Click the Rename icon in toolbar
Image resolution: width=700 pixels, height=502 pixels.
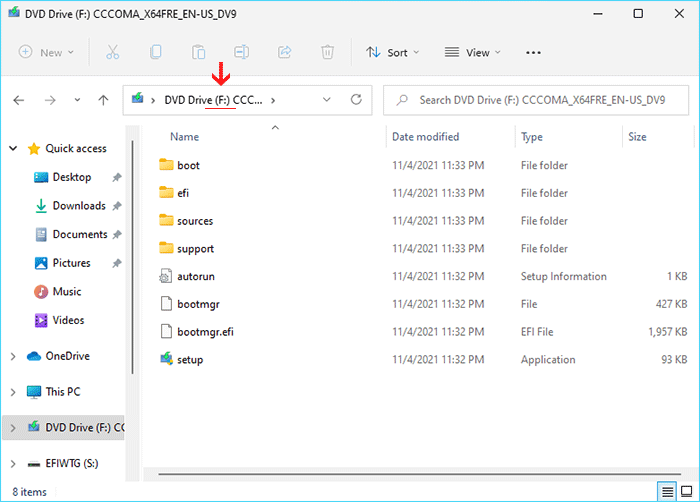(x=242, y=52)
